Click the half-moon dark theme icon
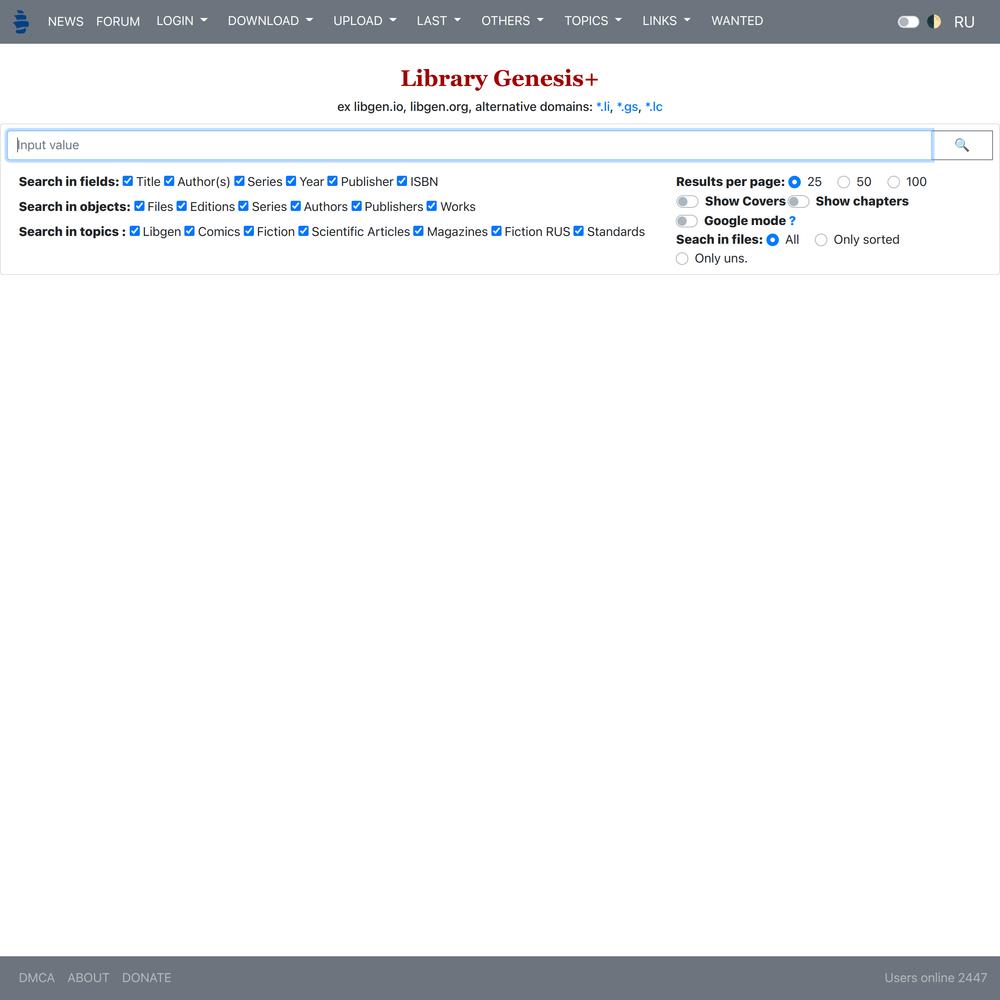The image size is (1000, 1000). [934, 22]
